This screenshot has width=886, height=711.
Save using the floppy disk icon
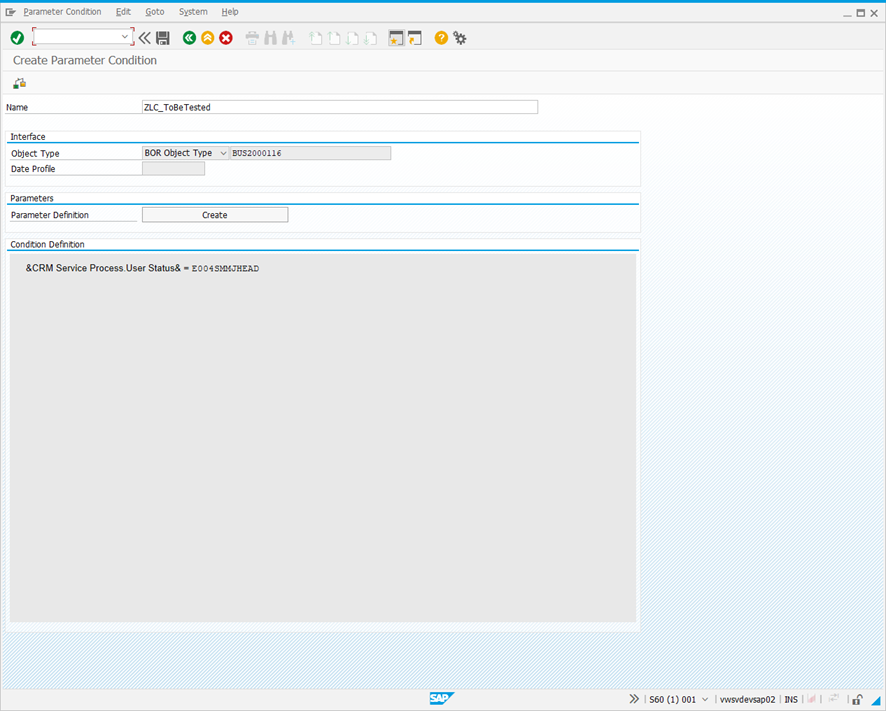pos(163,38)
